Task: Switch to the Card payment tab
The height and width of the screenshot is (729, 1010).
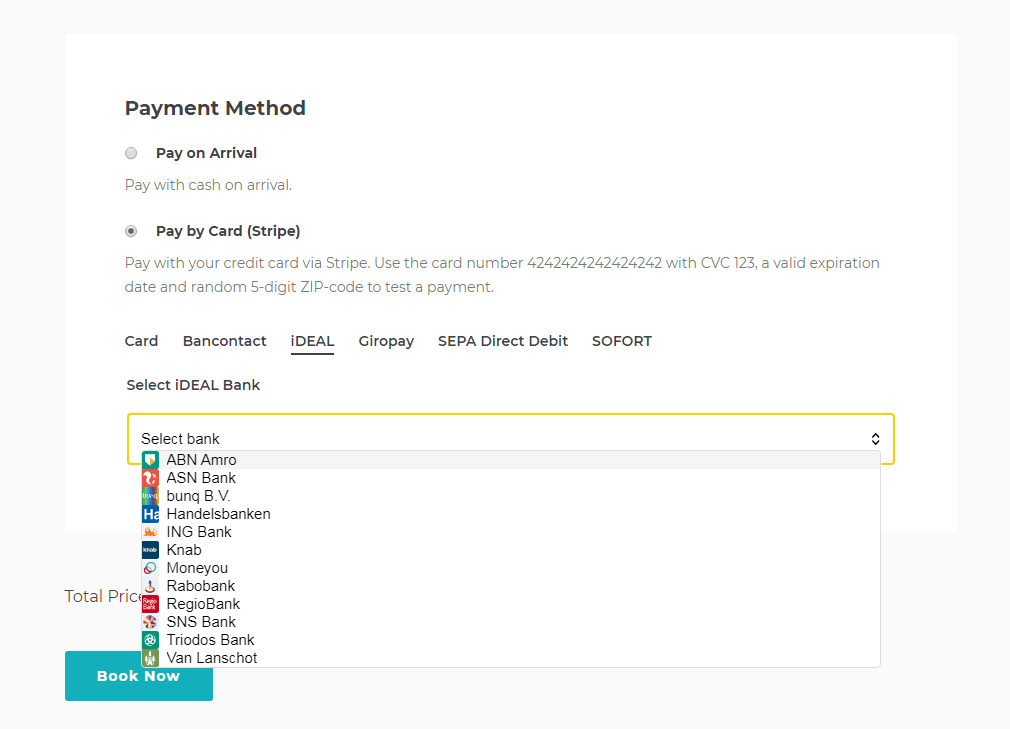Action: tap(141, 341)
